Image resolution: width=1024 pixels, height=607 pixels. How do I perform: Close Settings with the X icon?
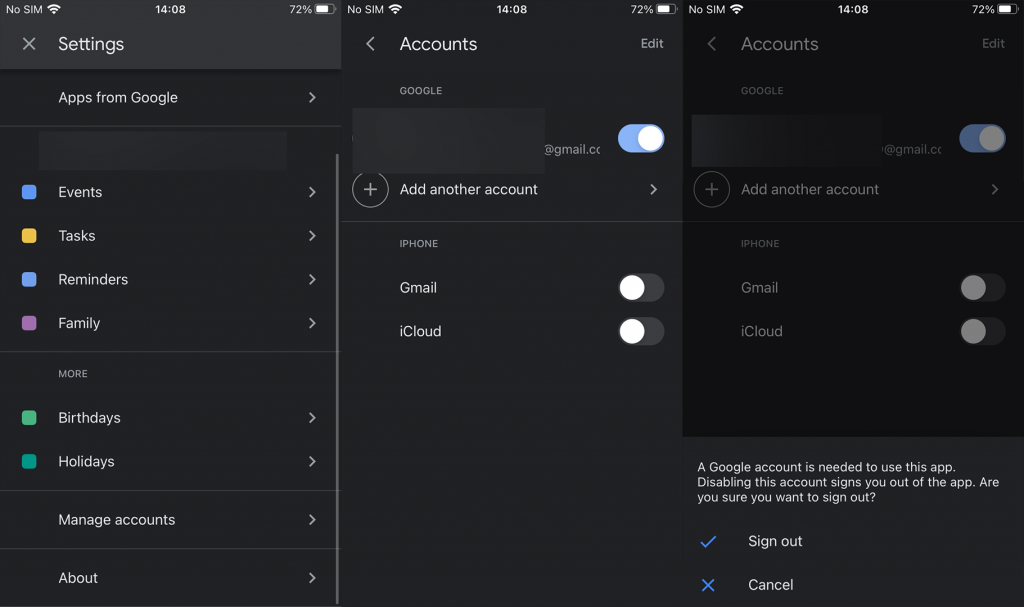[x=29, y=44]
